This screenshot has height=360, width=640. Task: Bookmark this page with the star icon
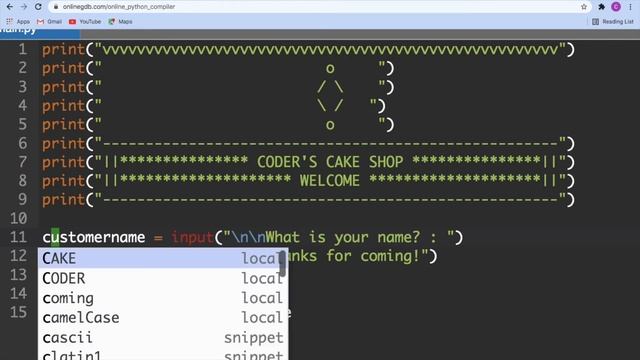(x=584, y=7)
